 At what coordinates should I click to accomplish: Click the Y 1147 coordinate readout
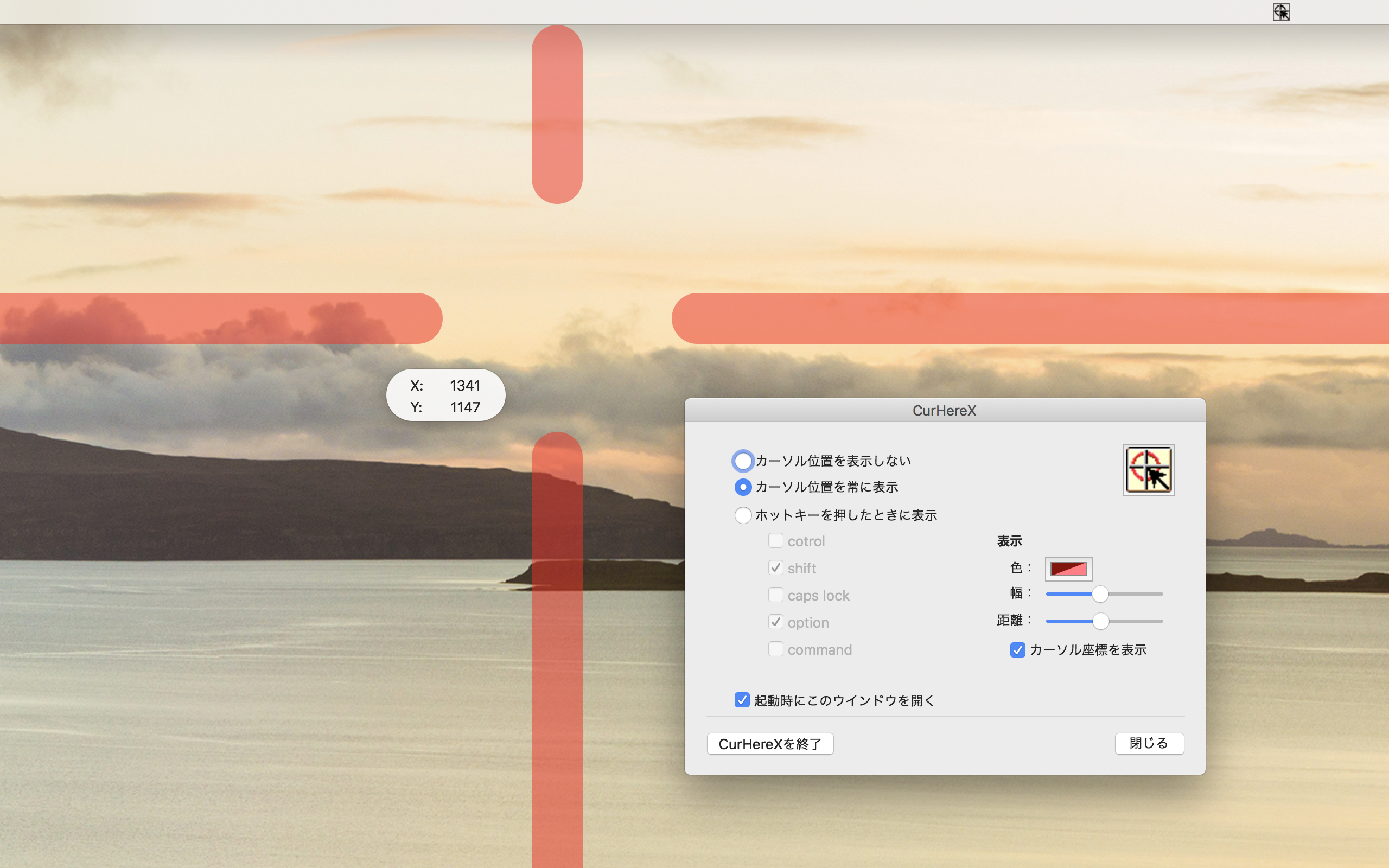click(x=445, y=407)
